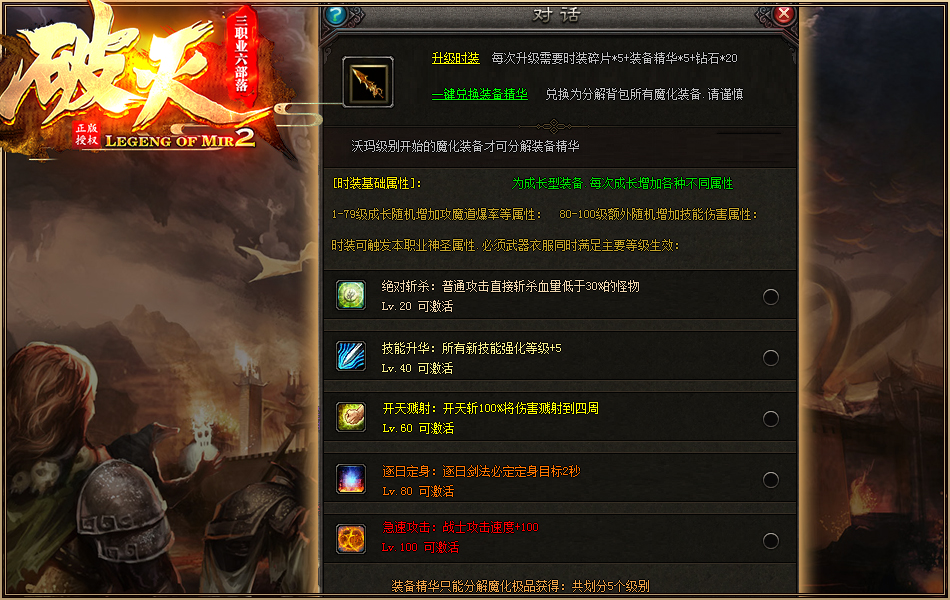
Task: Click the 逐日定身 flame skill icon
Action: click(x=351, y=479)
